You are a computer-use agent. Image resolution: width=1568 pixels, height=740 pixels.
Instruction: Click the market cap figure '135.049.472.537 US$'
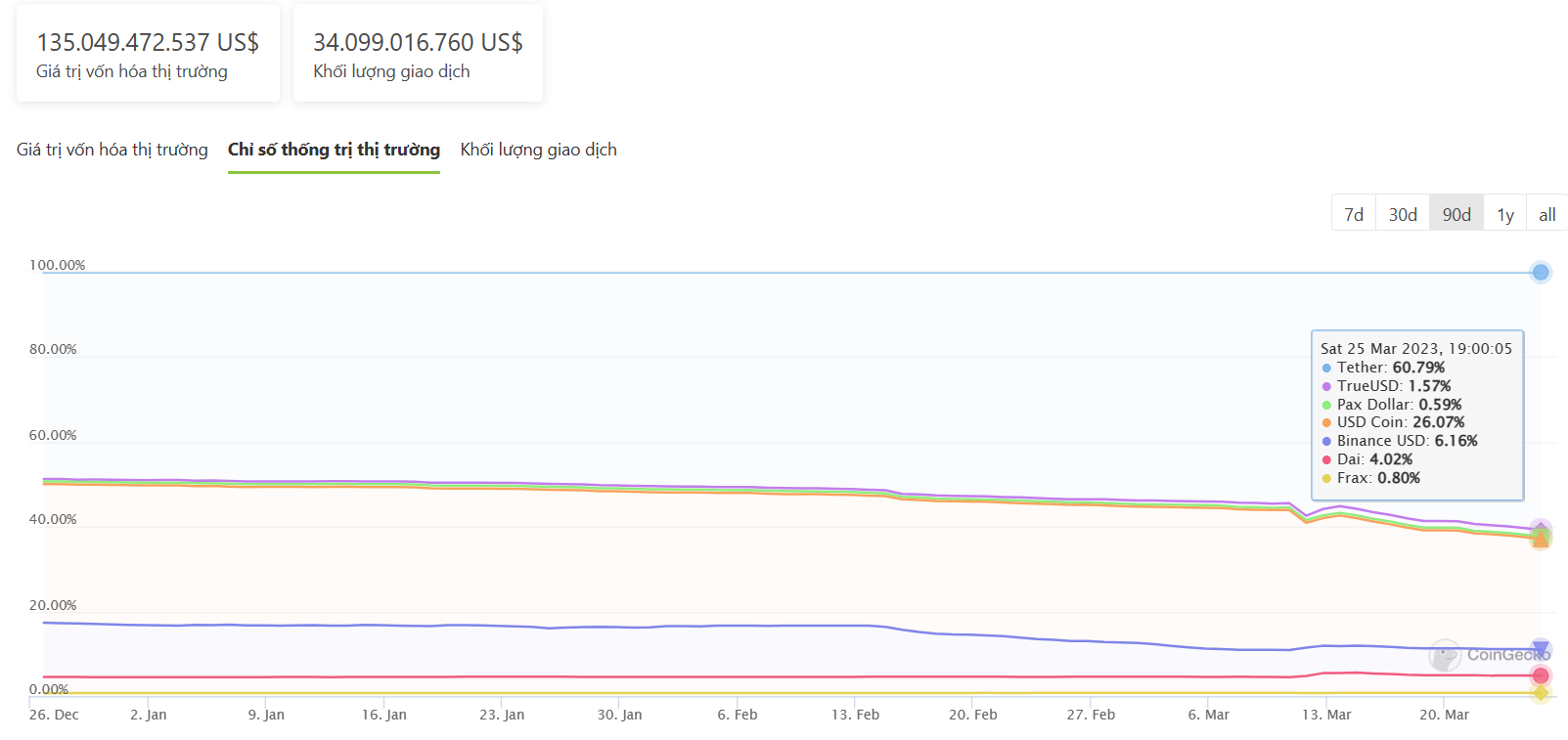coord(148,42)
